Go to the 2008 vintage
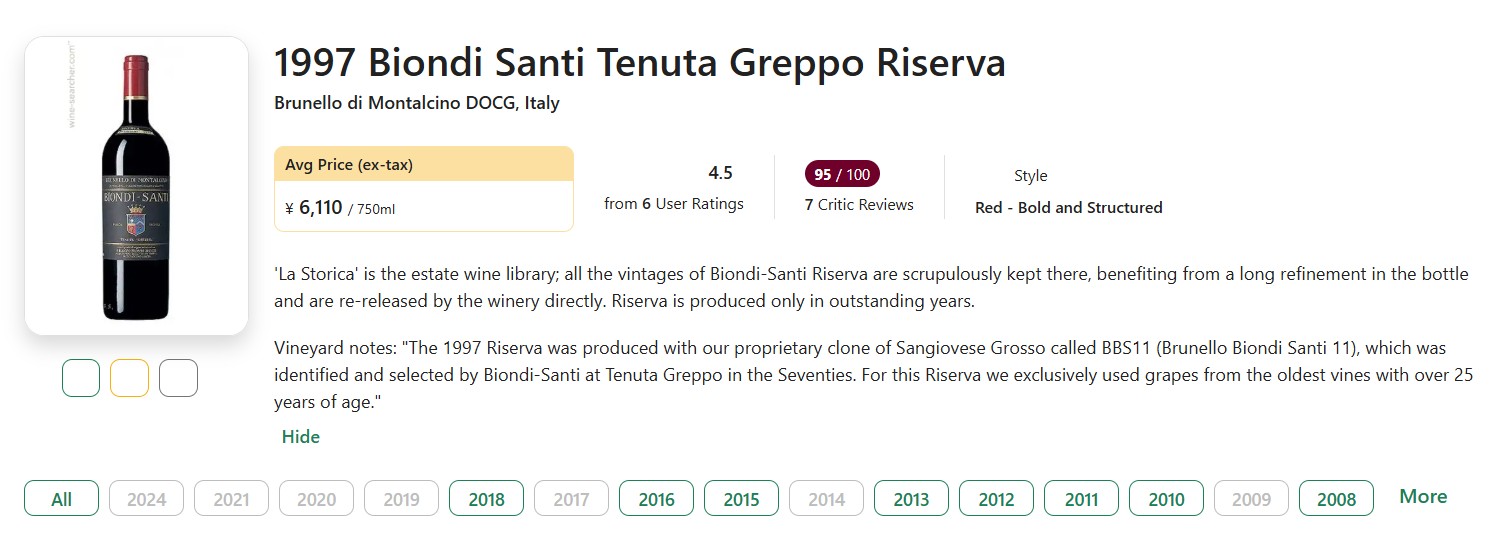 pos(1336,499)
